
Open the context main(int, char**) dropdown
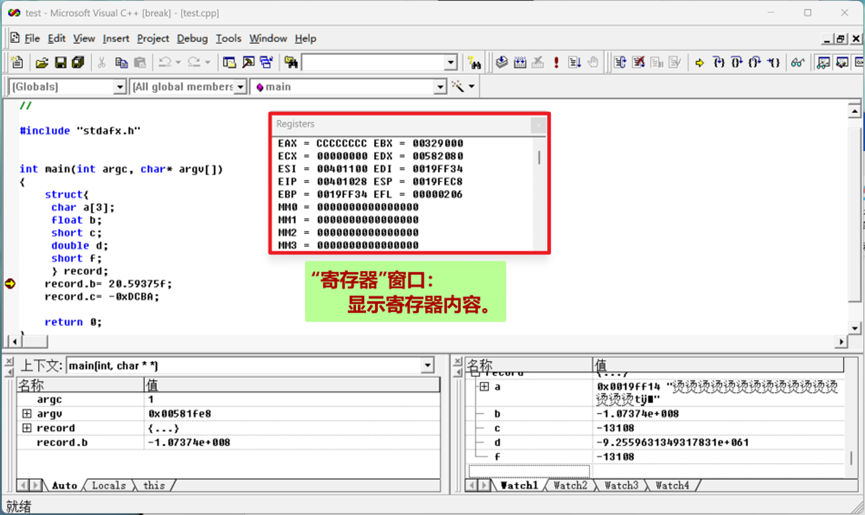(x=428, y=366)
